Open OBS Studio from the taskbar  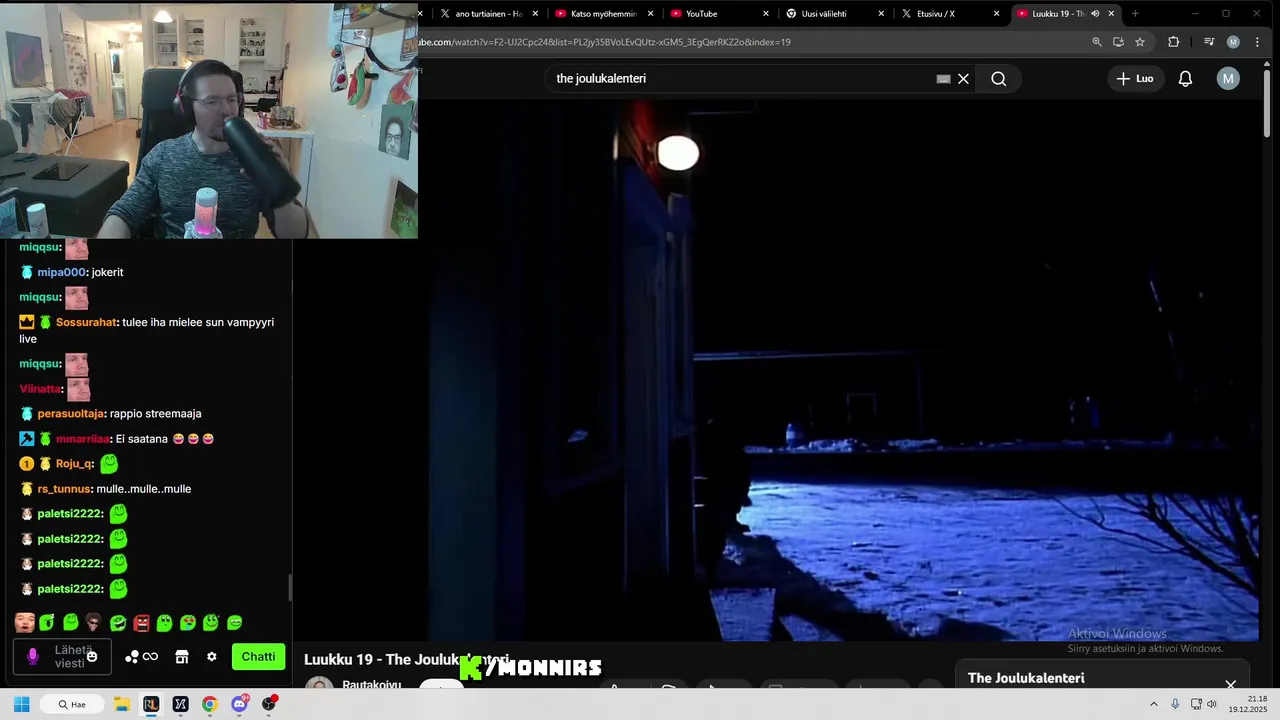[x=269, y=704]
